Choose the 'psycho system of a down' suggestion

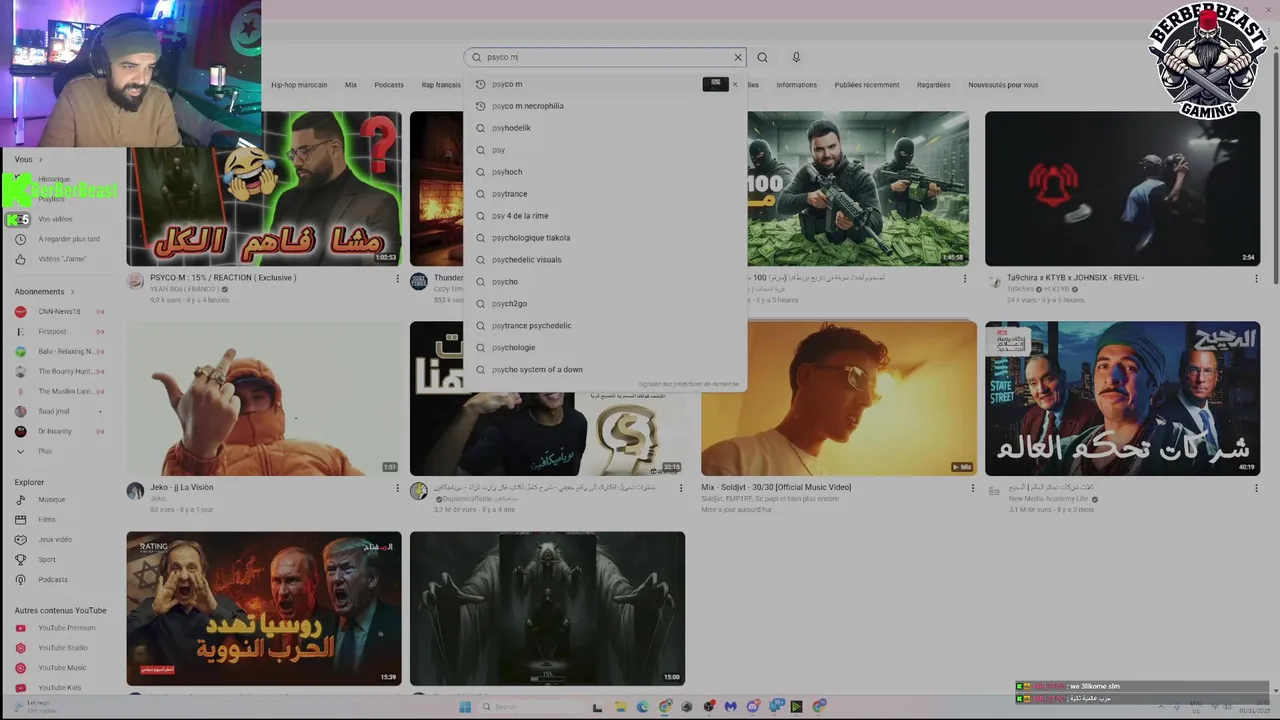click(606, 370)
